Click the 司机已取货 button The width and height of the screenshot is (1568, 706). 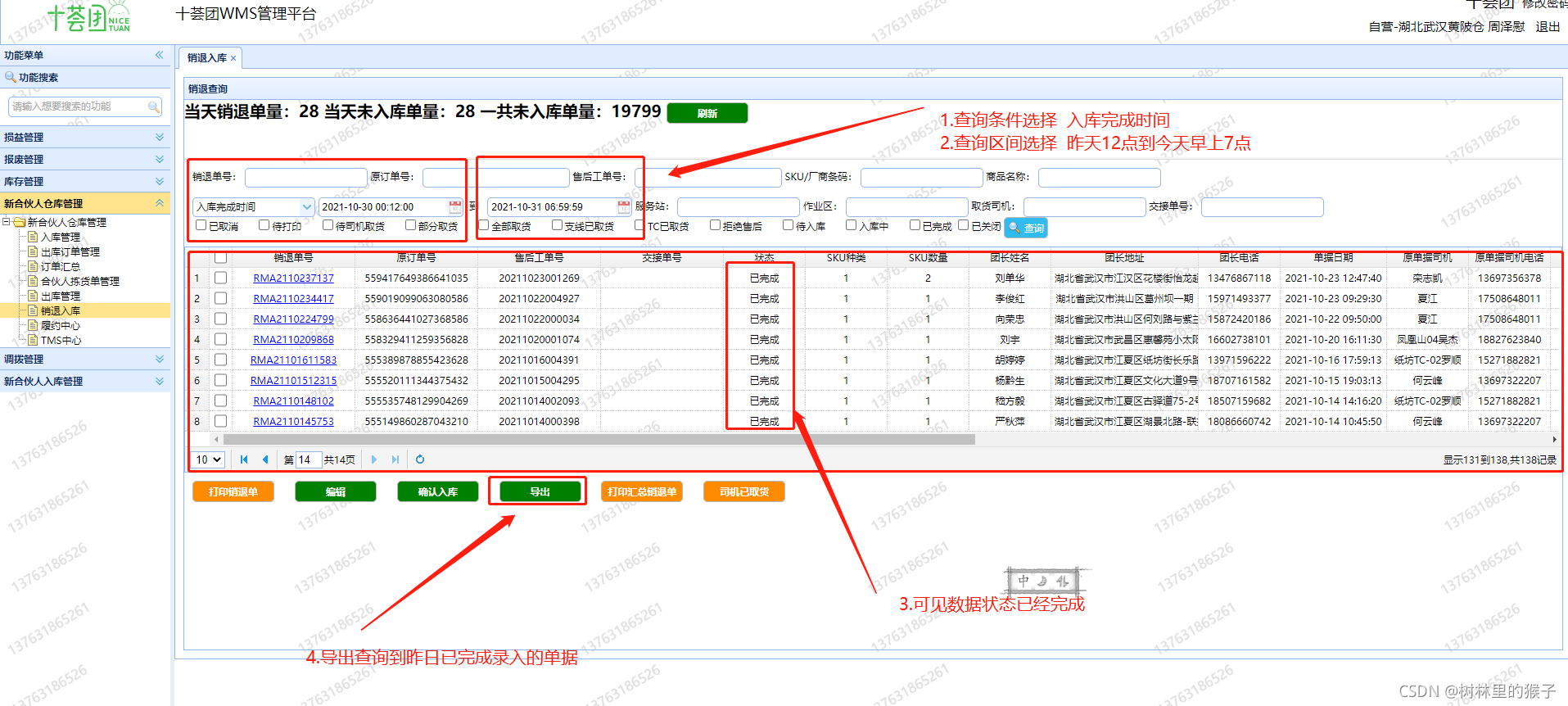click(744, 491)
